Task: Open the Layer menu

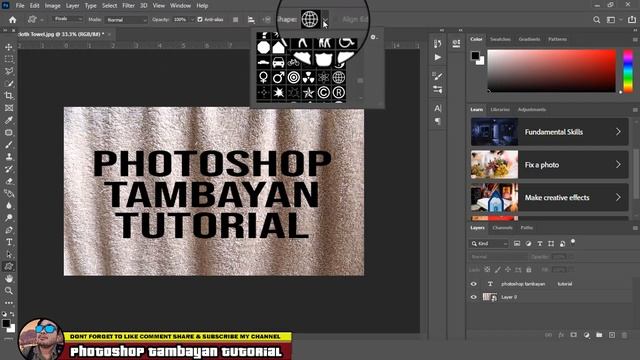Action: 73,6
